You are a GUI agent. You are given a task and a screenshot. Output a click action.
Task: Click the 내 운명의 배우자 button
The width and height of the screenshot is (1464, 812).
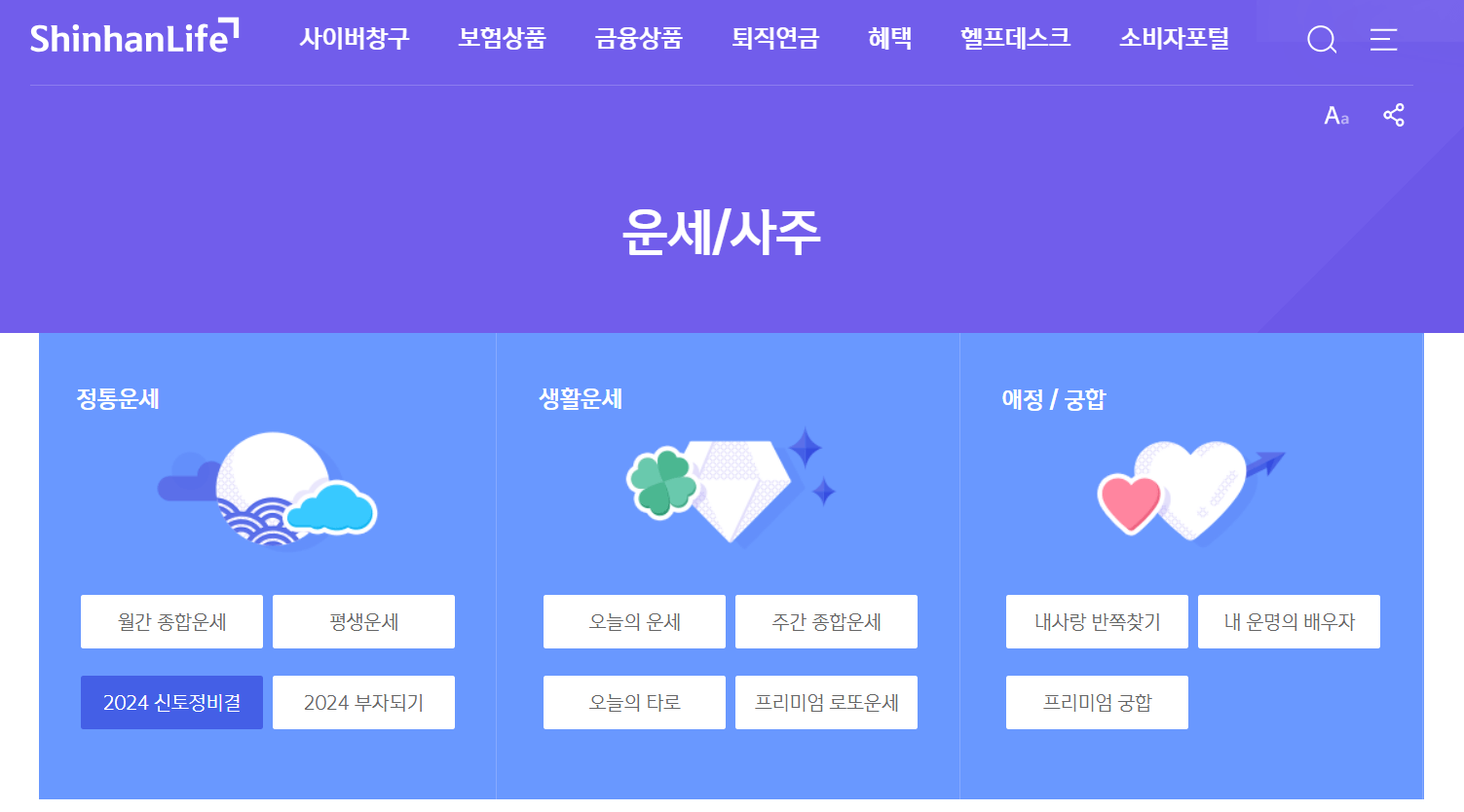(x=1289, y=621)
